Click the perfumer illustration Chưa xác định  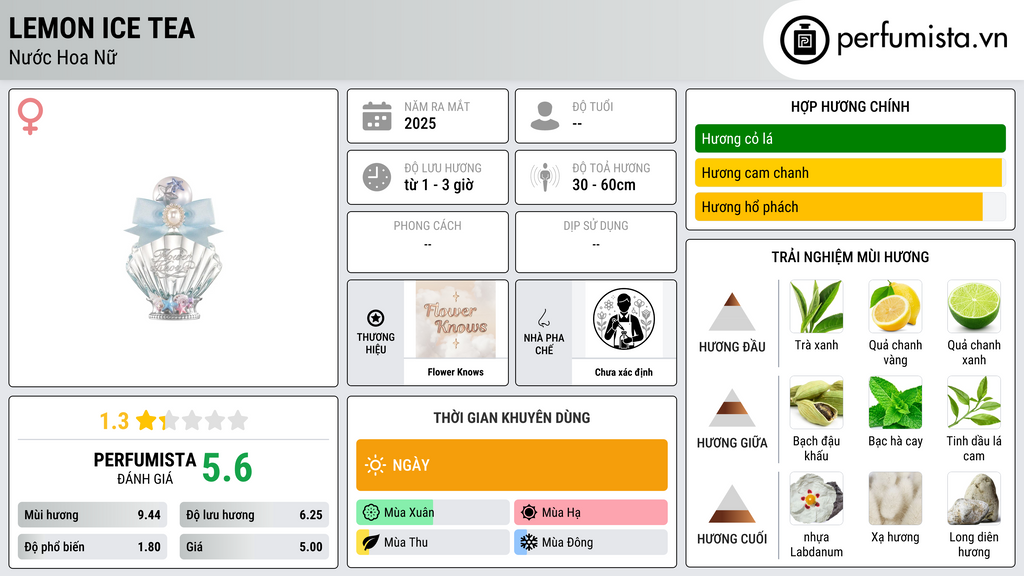(624, 319)
